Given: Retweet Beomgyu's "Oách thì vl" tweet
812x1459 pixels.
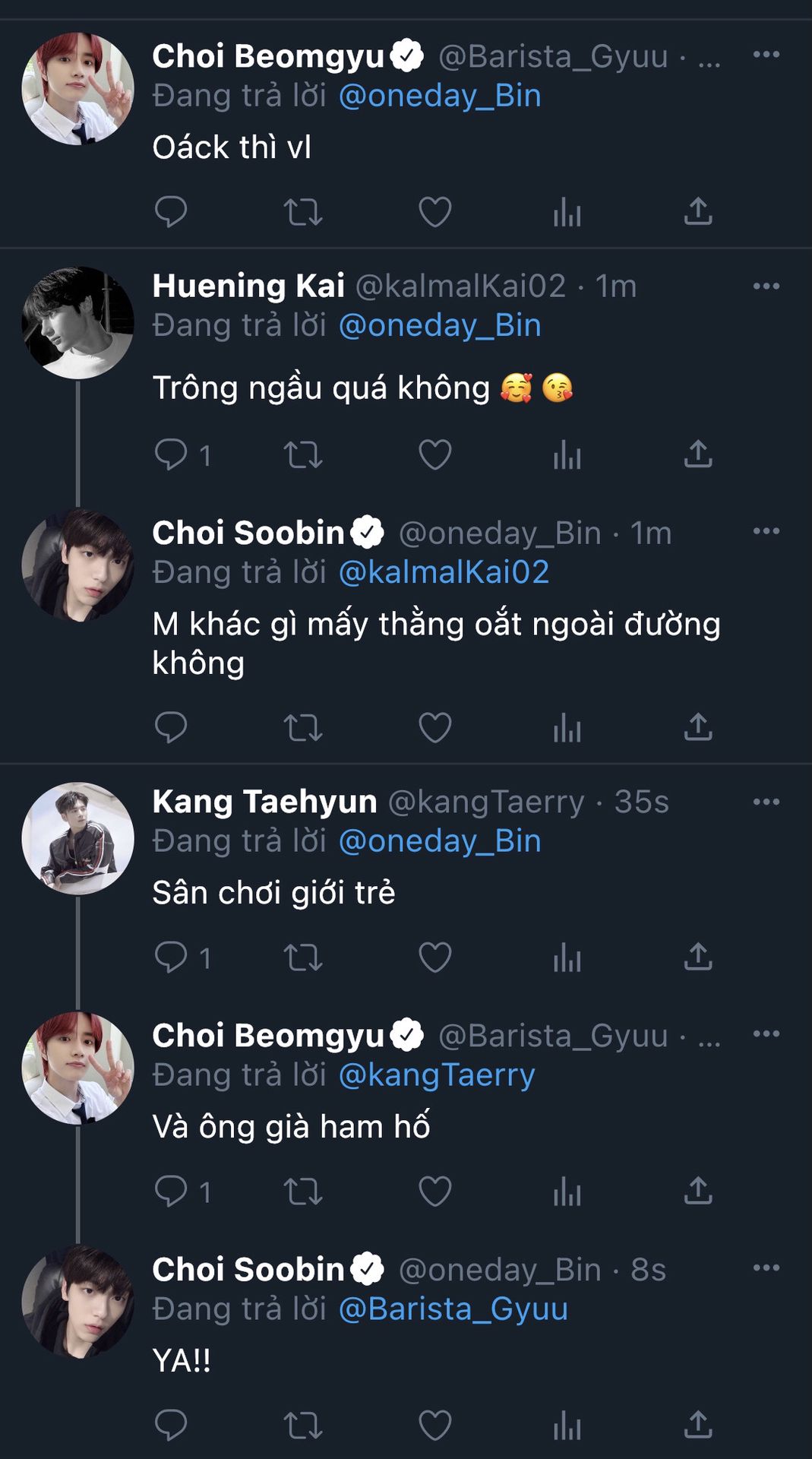Looking at the screenshot, I should tap(303, 212).
